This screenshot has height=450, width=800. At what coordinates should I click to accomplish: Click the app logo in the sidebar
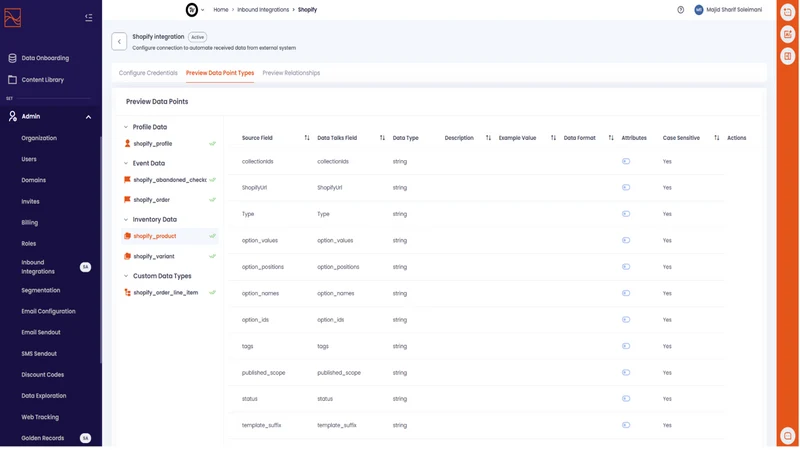click(12, 18)
